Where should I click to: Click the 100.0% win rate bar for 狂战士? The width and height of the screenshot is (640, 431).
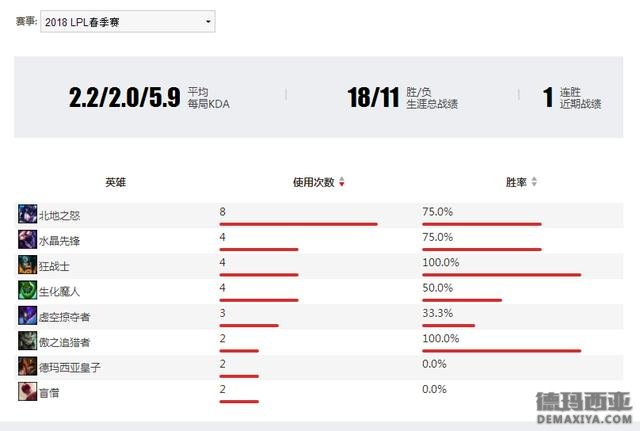(x=502, y=275)
